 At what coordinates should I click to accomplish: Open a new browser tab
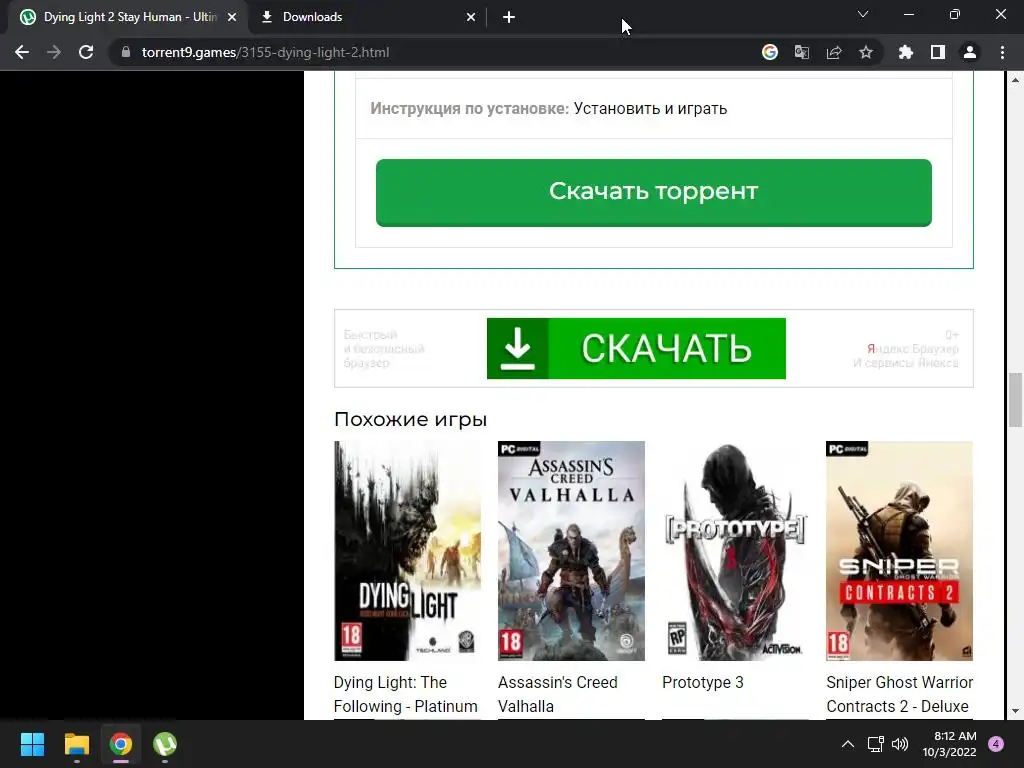click(x=509, y=17)
